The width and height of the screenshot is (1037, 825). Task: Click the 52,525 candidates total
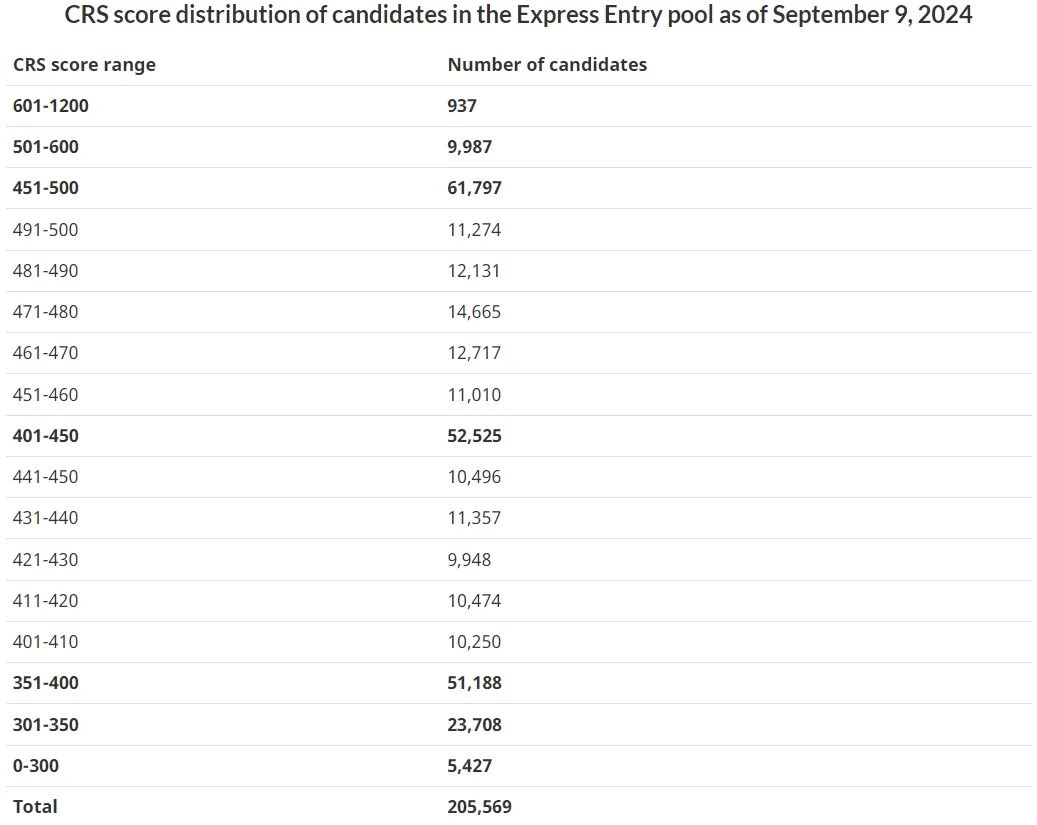tap(475, 436)
